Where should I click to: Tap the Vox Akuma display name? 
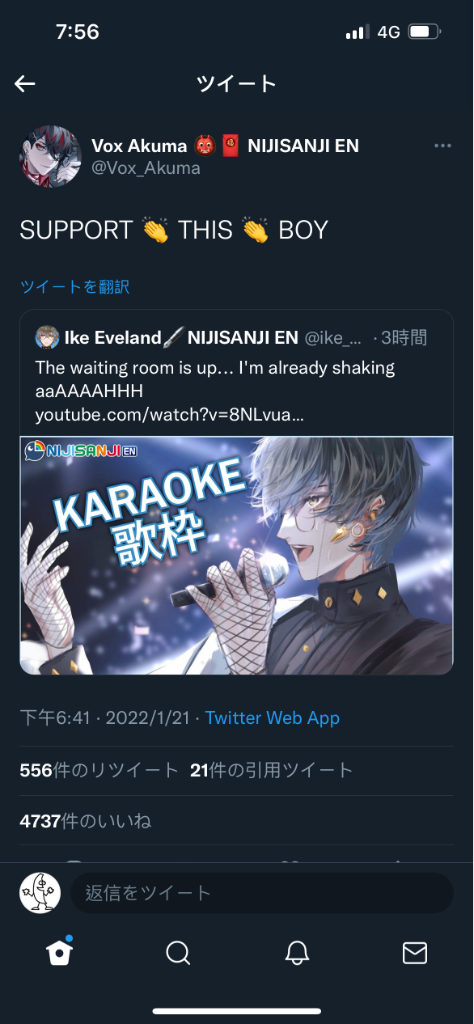click(138, 146)
